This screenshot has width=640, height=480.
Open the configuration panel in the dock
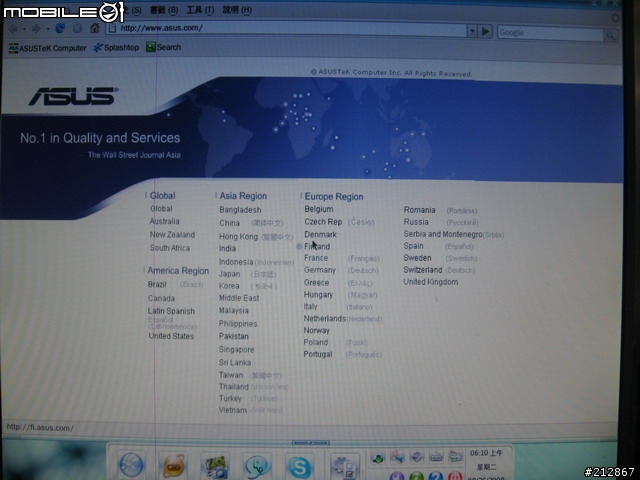pos(344,467)
